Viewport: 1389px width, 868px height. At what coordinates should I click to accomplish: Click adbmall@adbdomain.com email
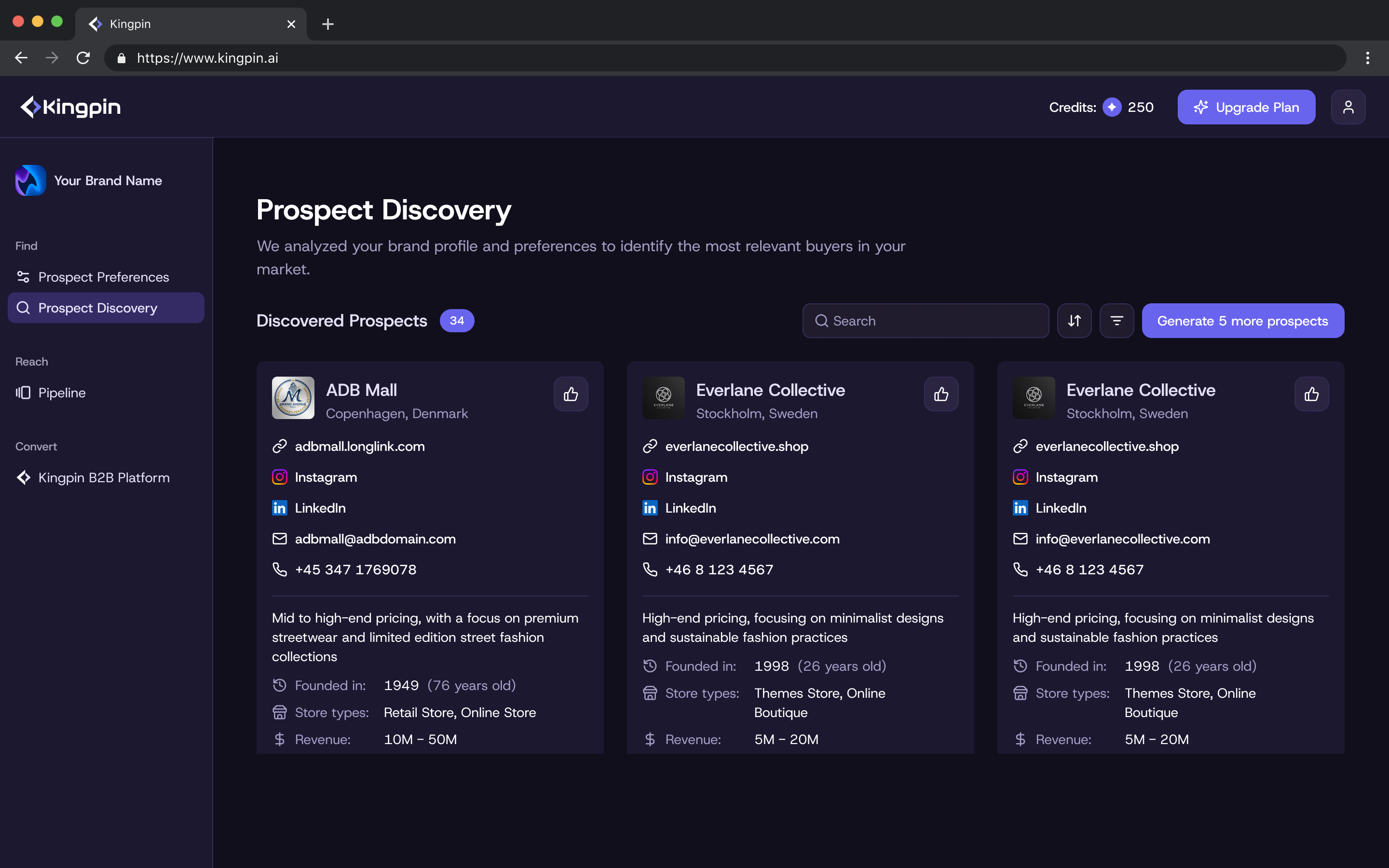(375, 539)
